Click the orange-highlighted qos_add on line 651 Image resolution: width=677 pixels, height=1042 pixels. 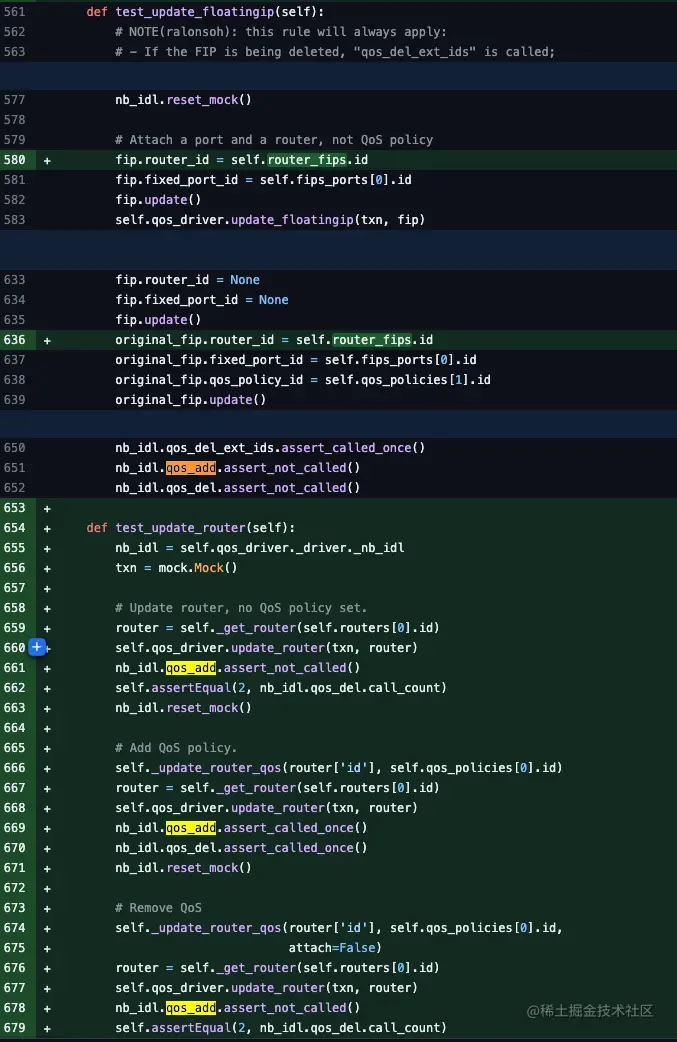point(191,468)
